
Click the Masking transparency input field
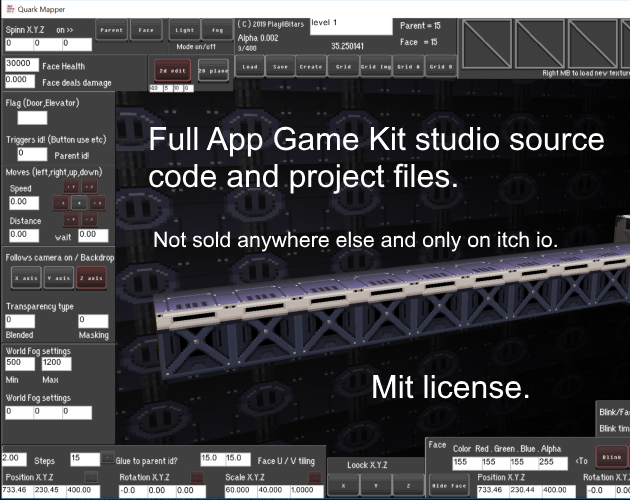(93, 321)
